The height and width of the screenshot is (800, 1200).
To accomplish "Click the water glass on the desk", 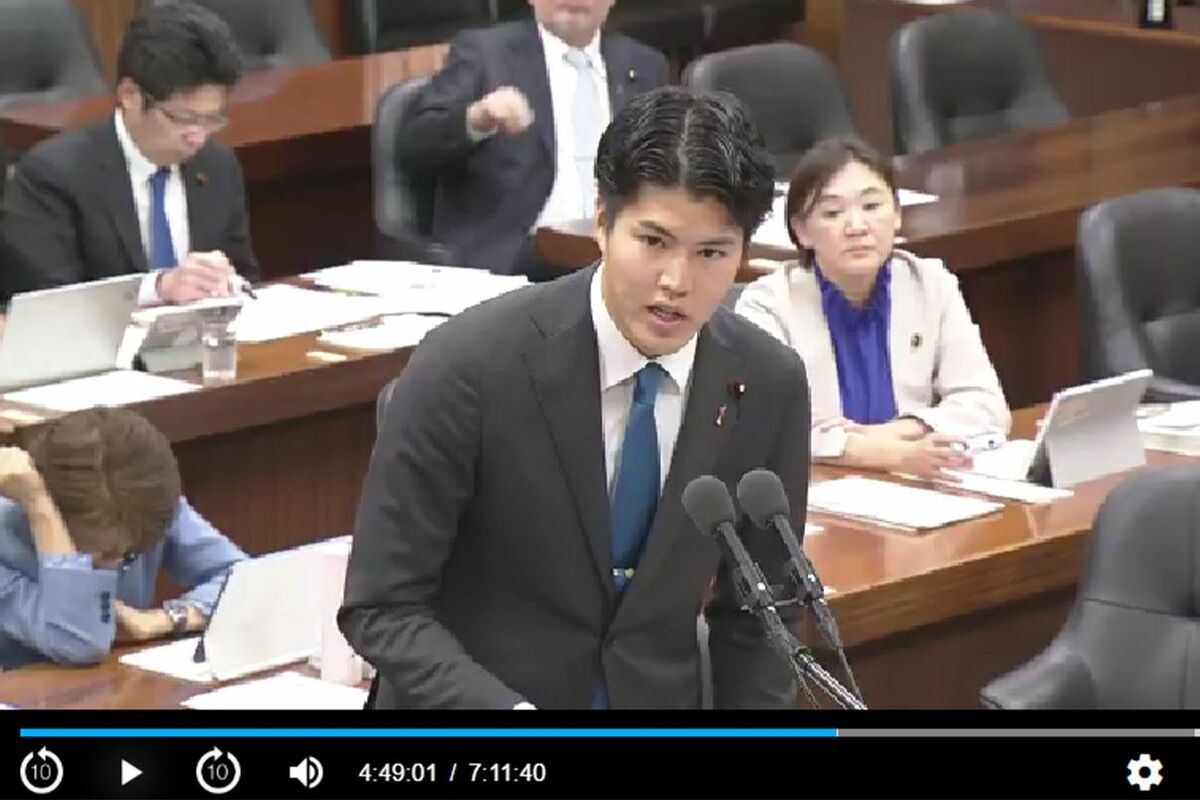I will (x=218, y=350).
